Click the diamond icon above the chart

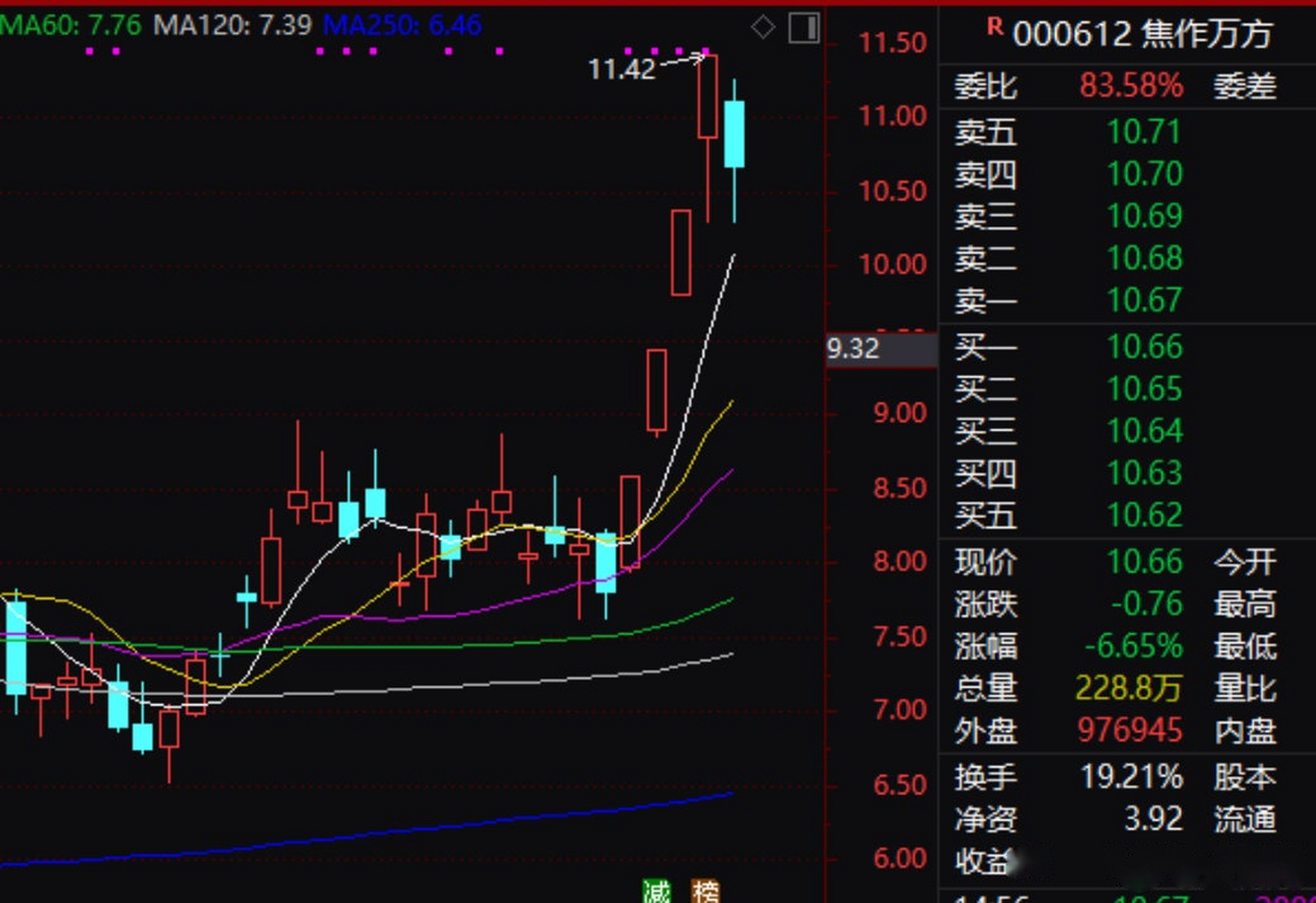click(x=763, y=28)
